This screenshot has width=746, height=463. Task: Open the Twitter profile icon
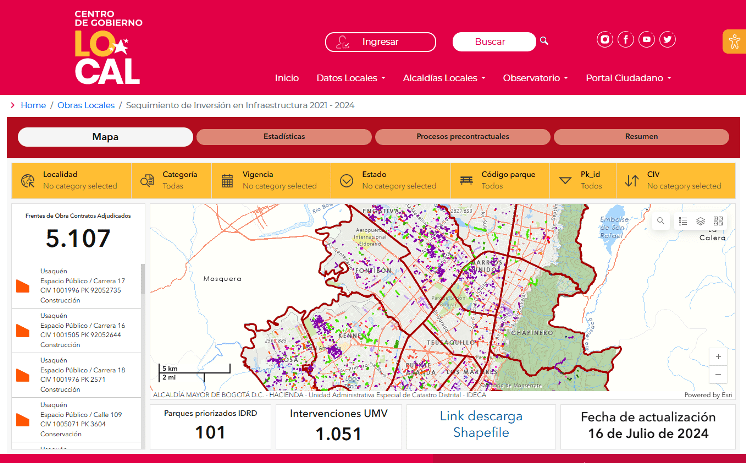(667, 40)
